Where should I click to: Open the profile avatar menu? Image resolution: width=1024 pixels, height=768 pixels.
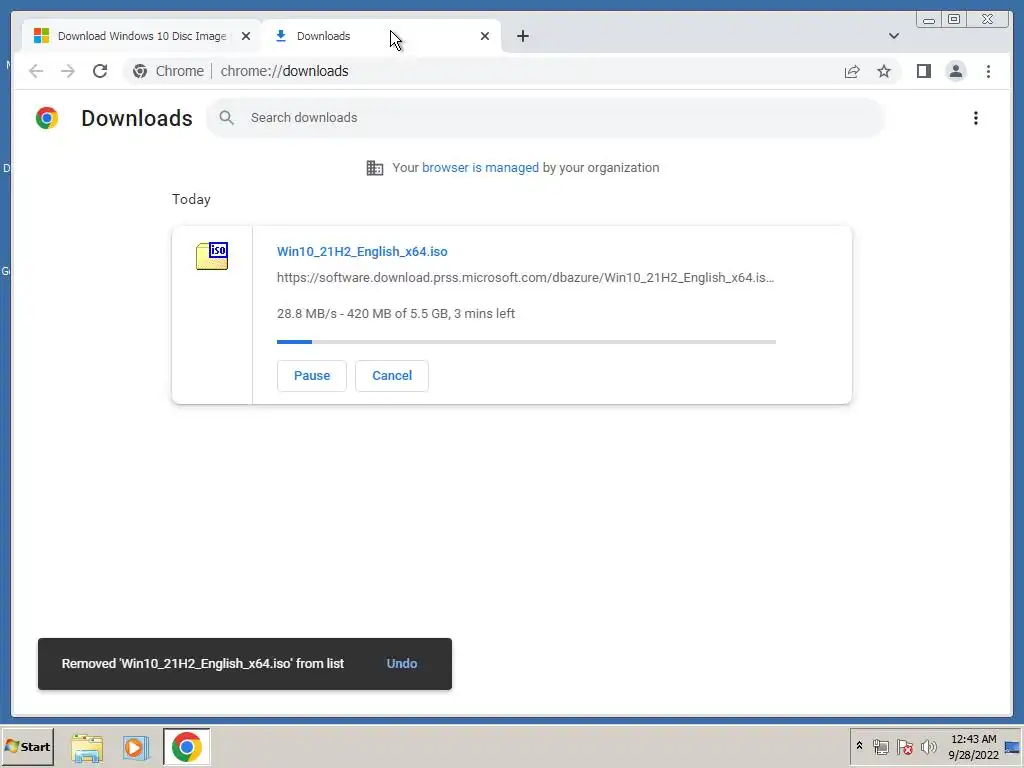pyautogui.click(x=955, y=71)
